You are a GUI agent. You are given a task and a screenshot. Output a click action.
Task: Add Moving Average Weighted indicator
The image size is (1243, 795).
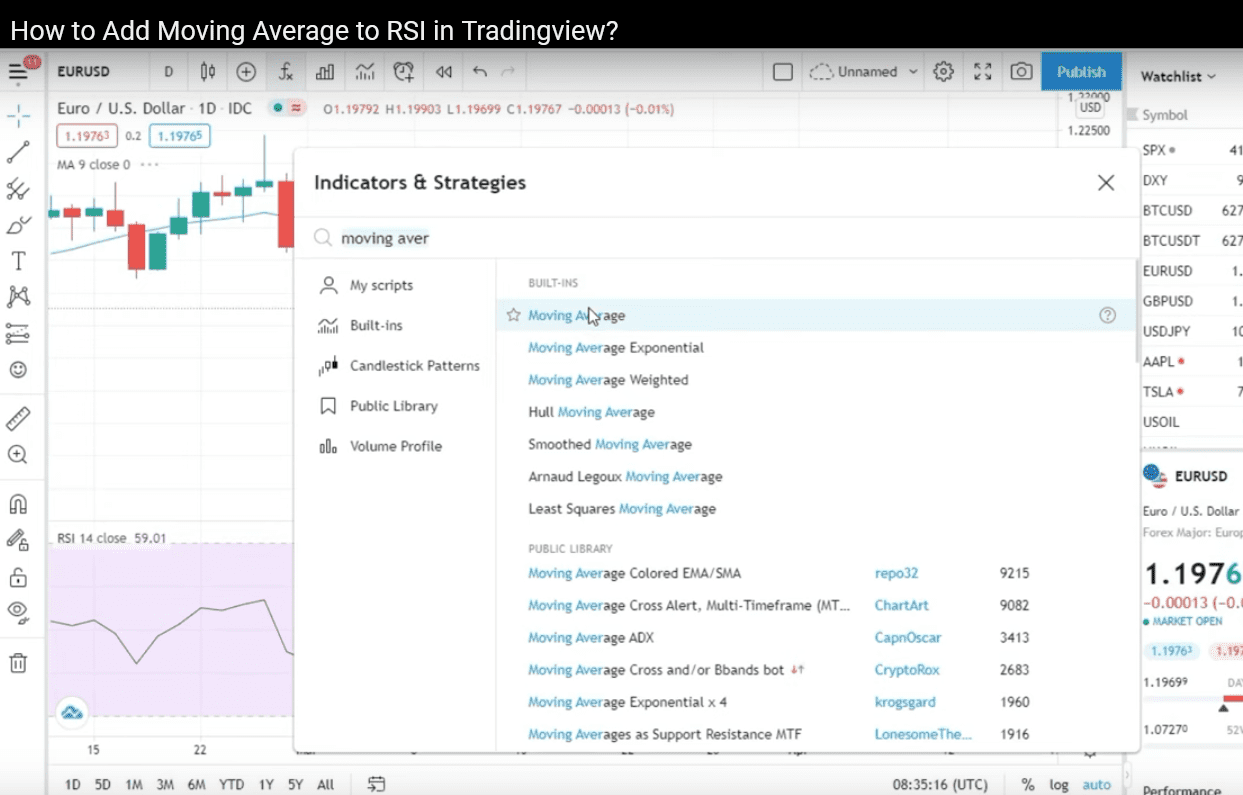tap(608, 380)
